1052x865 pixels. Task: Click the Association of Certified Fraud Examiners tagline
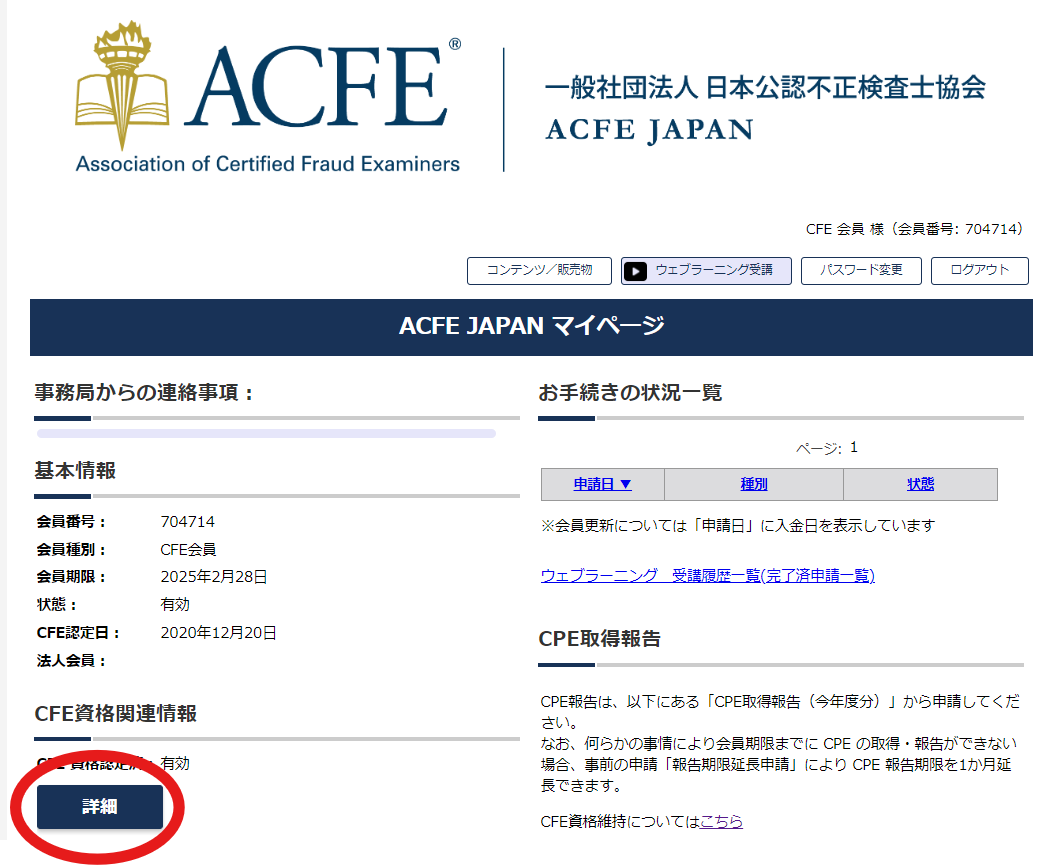268,164
